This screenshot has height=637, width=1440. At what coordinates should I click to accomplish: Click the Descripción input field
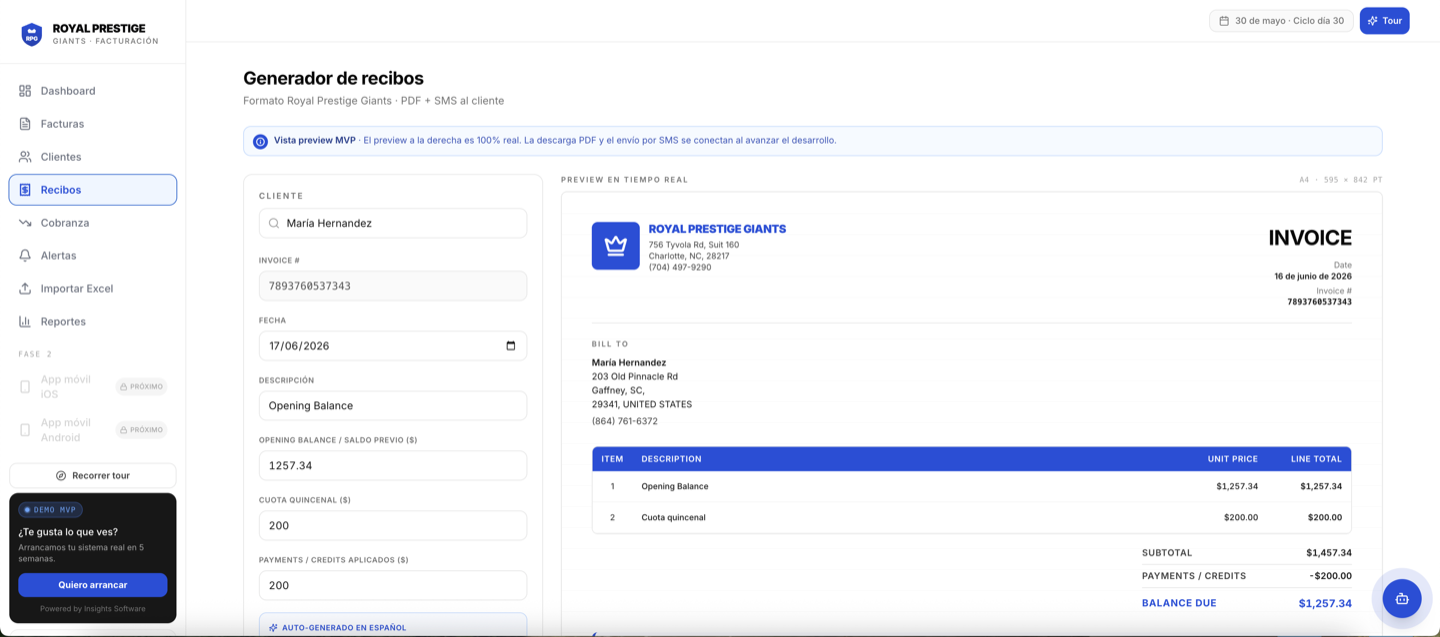(x=393, y=406)
